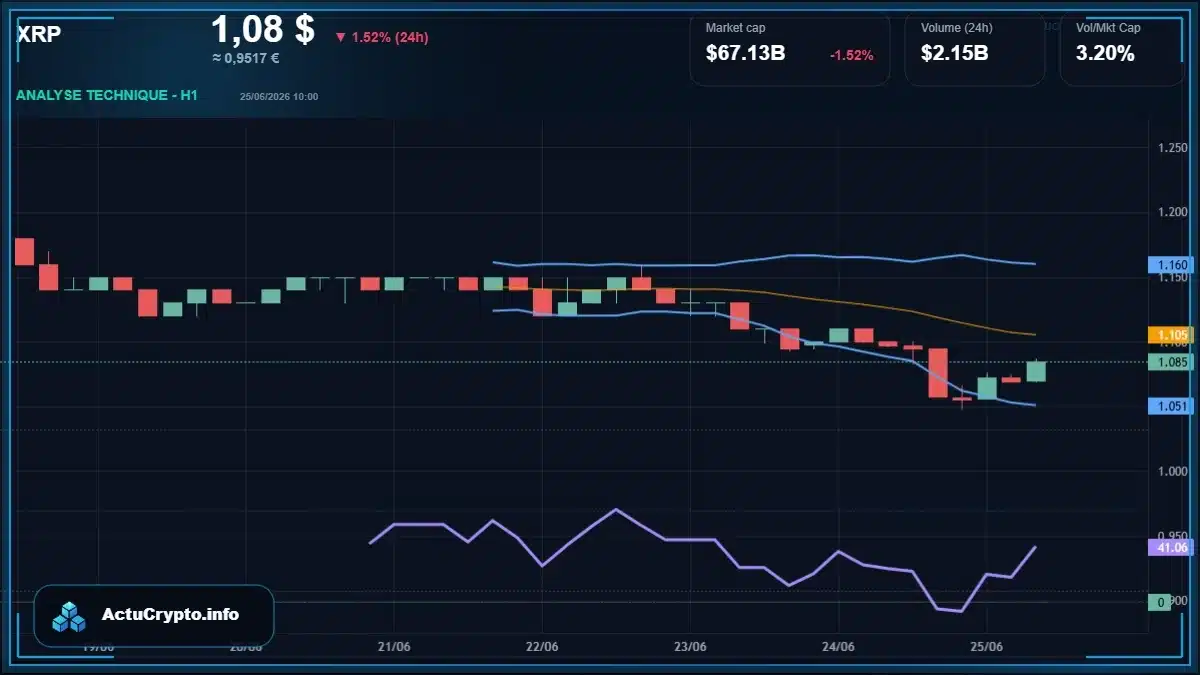Screen dimensions: 1200x675
Task: Click the green 1.085 current price tag
Action: click(x=1170, y=362)
